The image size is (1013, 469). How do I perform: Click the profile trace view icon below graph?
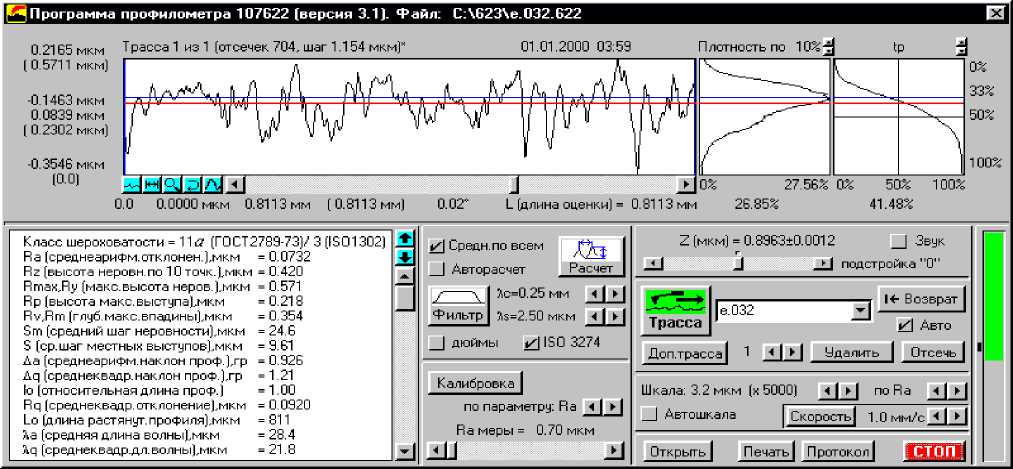[132, 185]
